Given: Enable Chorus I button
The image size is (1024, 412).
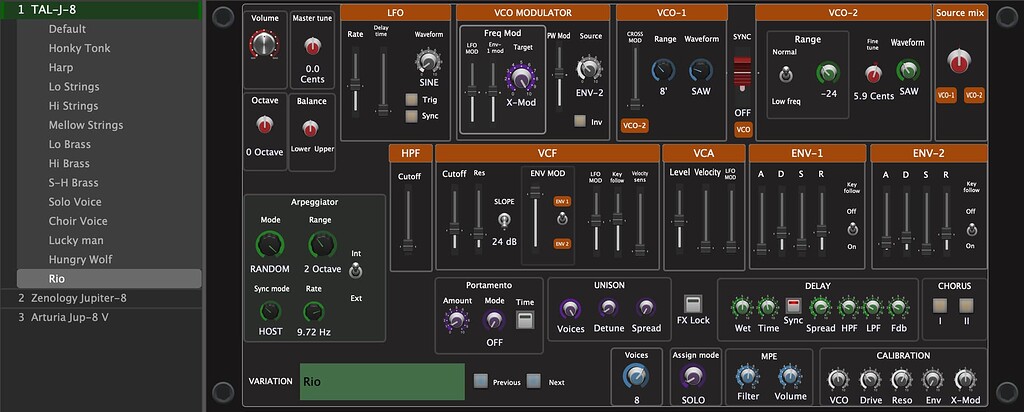Looking at the screenshot, I should click(940, 307).
